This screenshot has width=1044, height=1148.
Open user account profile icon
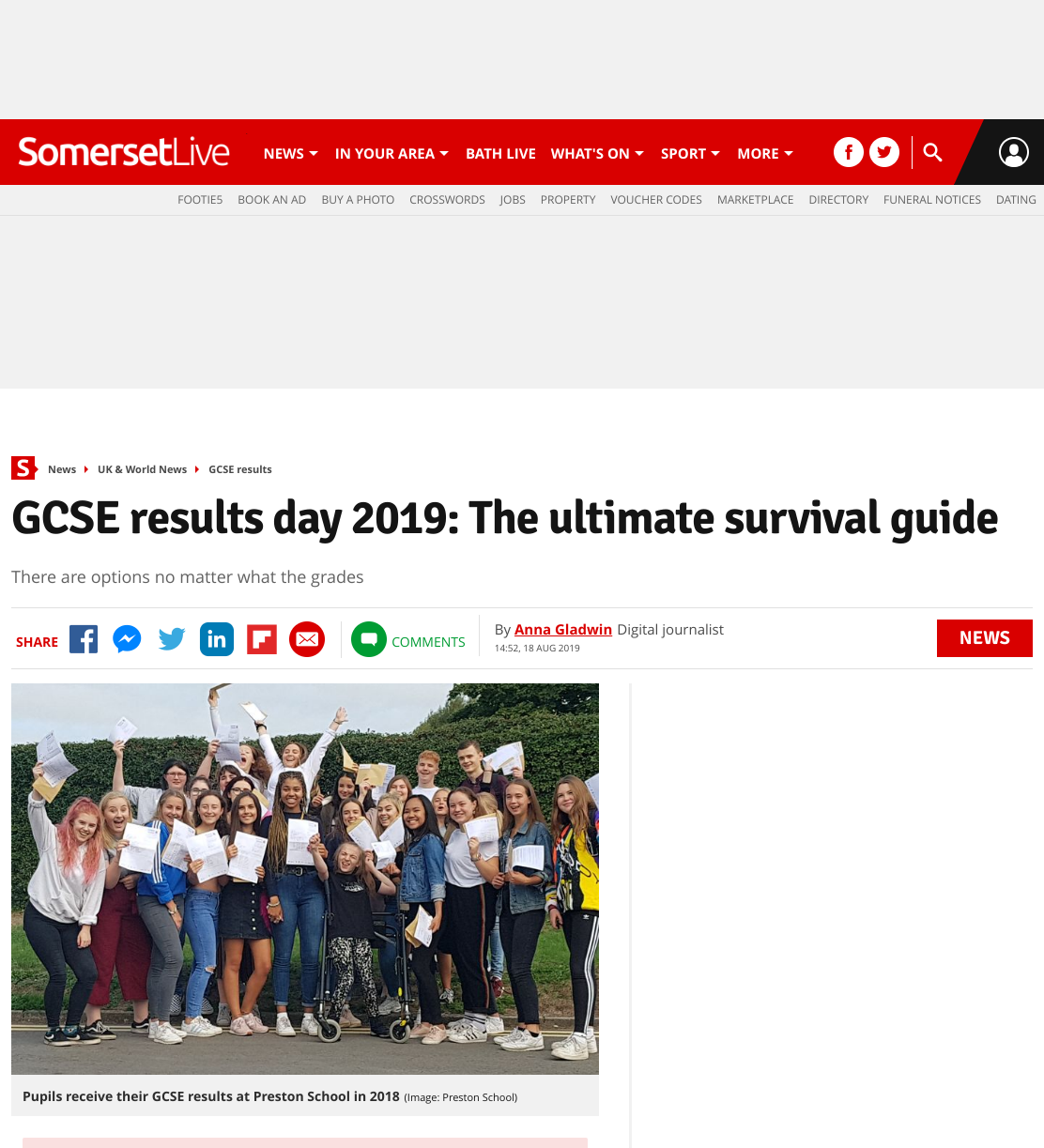pyautogui.click(x=1014, y=152)
